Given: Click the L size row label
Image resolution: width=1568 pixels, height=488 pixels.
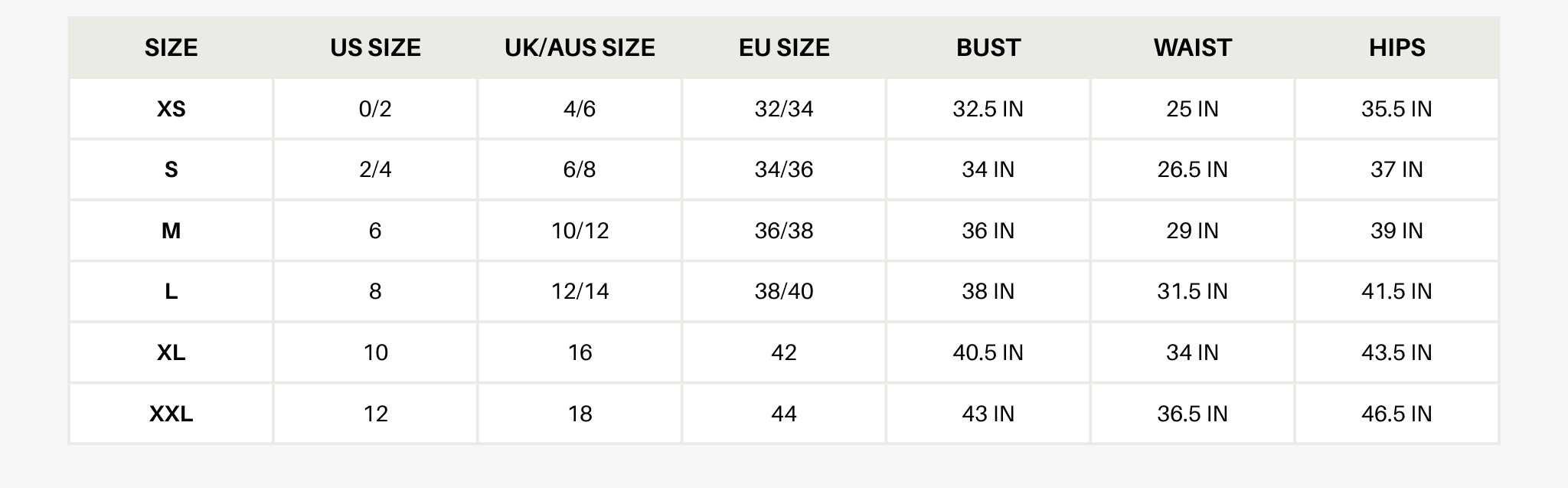Looking at the screenshot, I should pyautogui.click(x=171, y=291).
